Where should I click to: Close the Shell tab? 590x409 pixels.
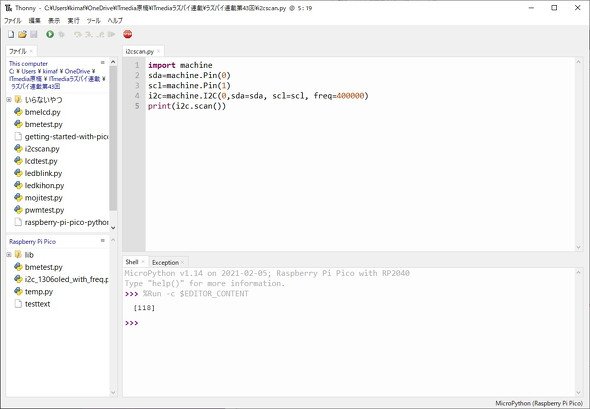143,262
